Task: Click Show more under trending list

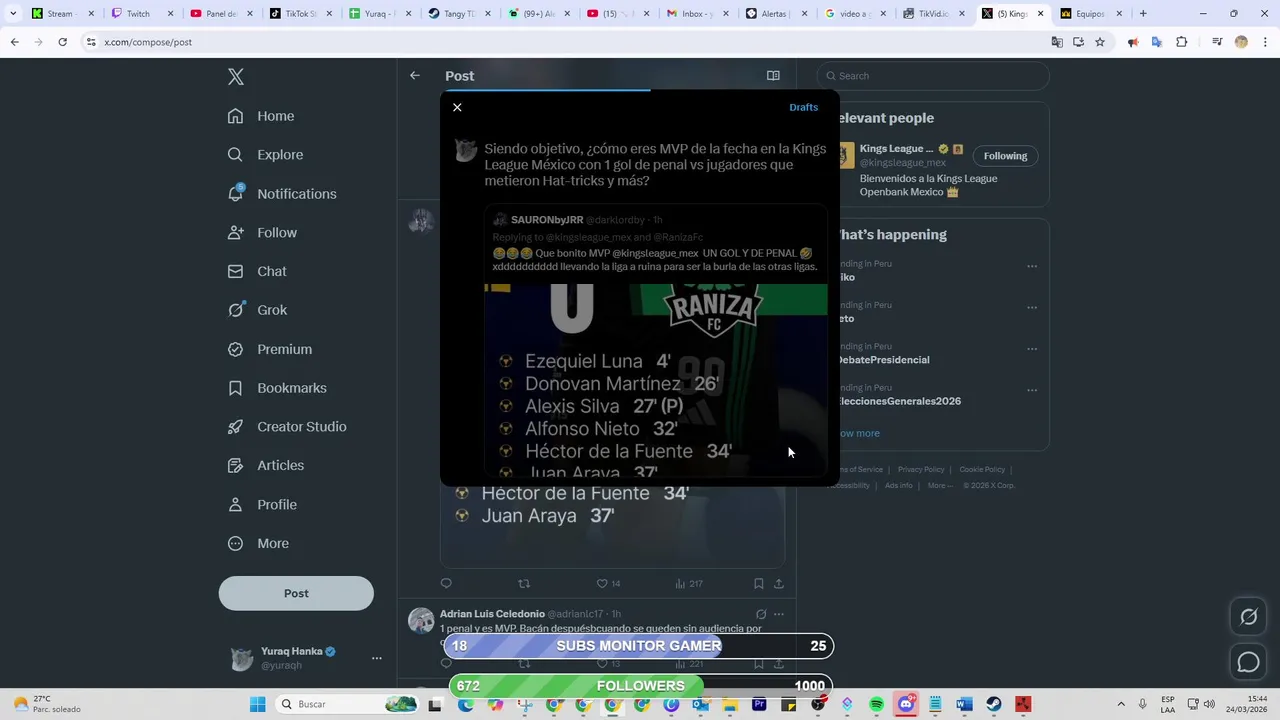Action: coord(858,433)
